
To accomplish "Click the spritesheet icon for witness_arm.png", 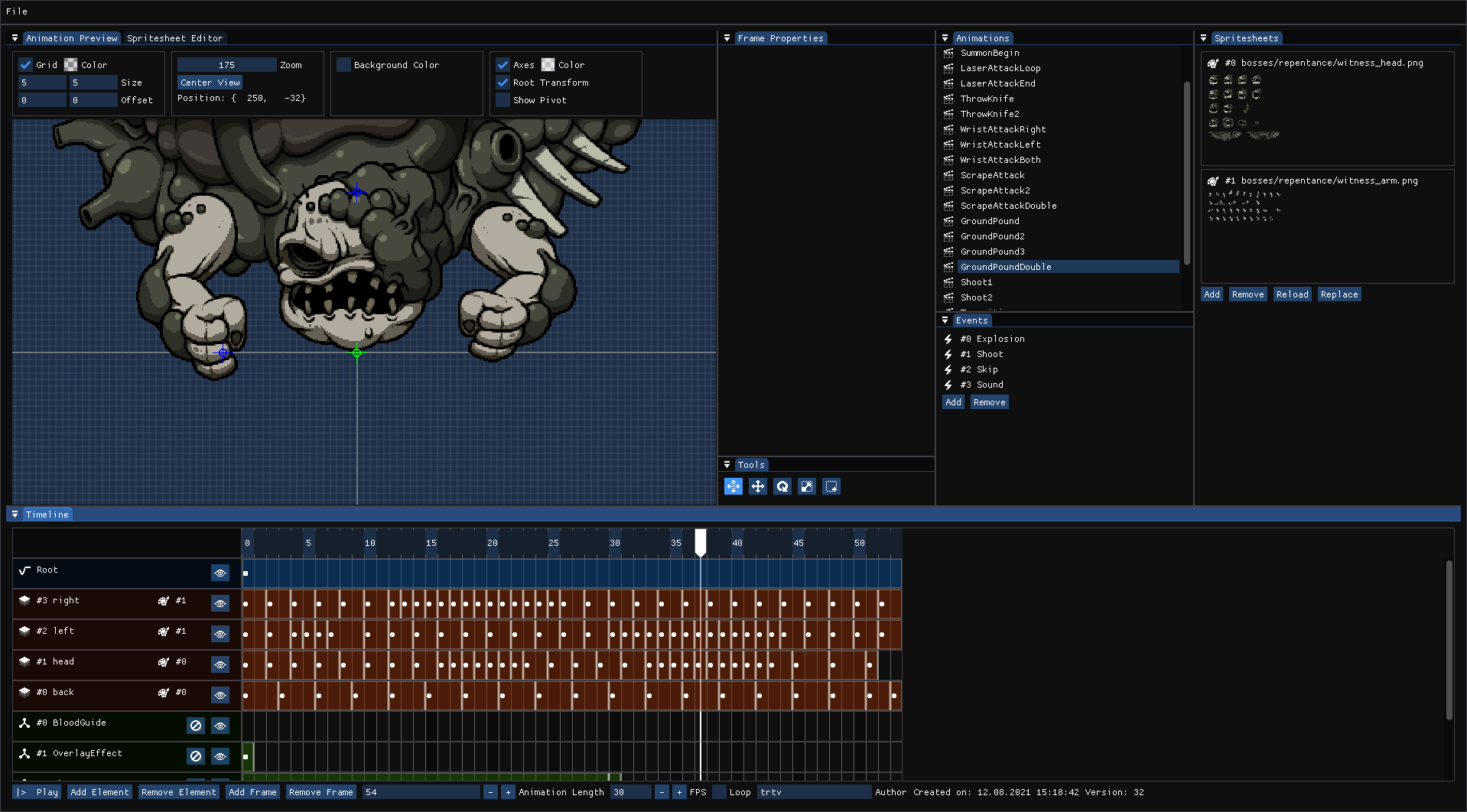I will [1212, 181].
